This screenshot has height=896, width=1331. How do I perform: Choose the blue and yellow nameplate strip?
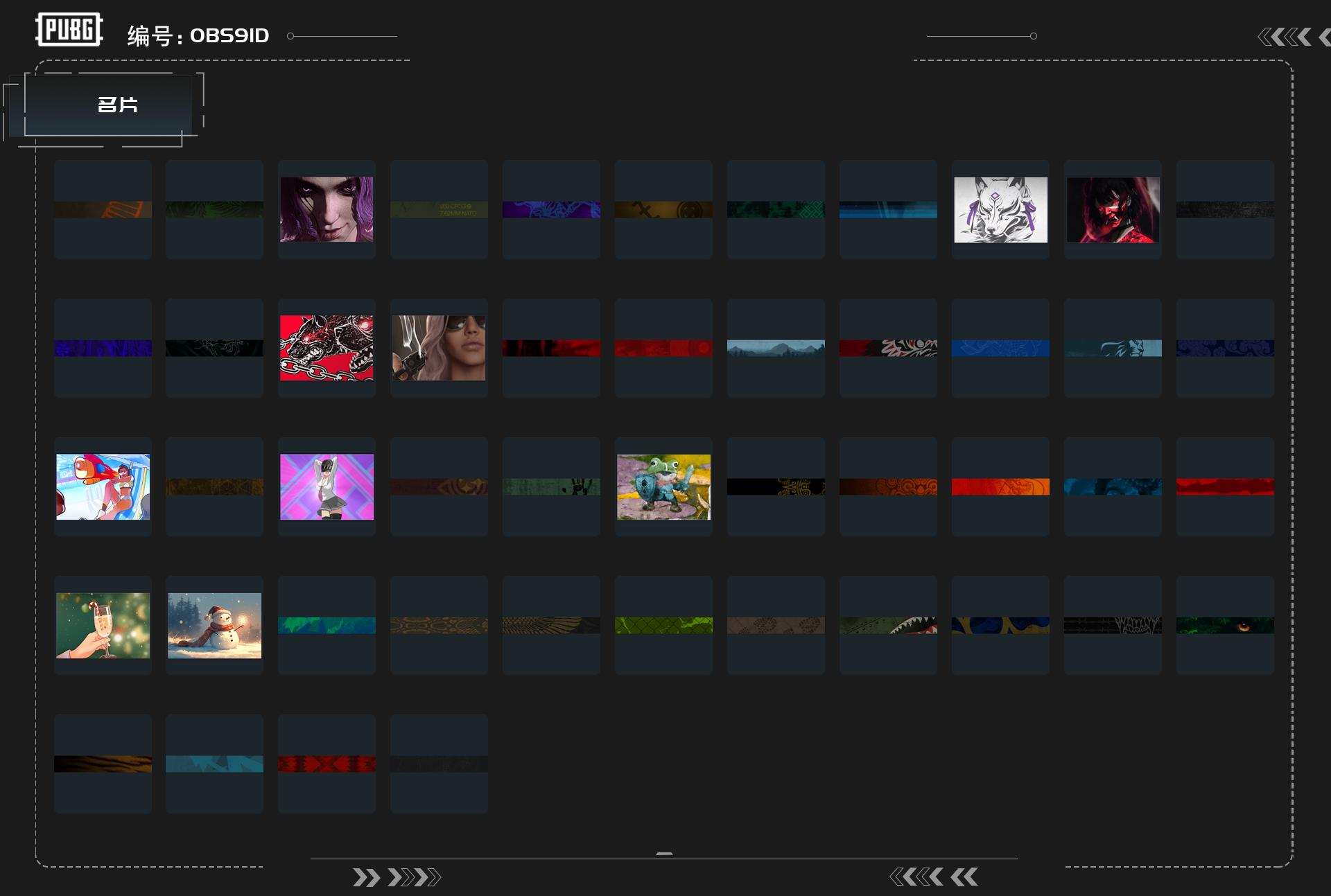click(x=1000, y=625)
